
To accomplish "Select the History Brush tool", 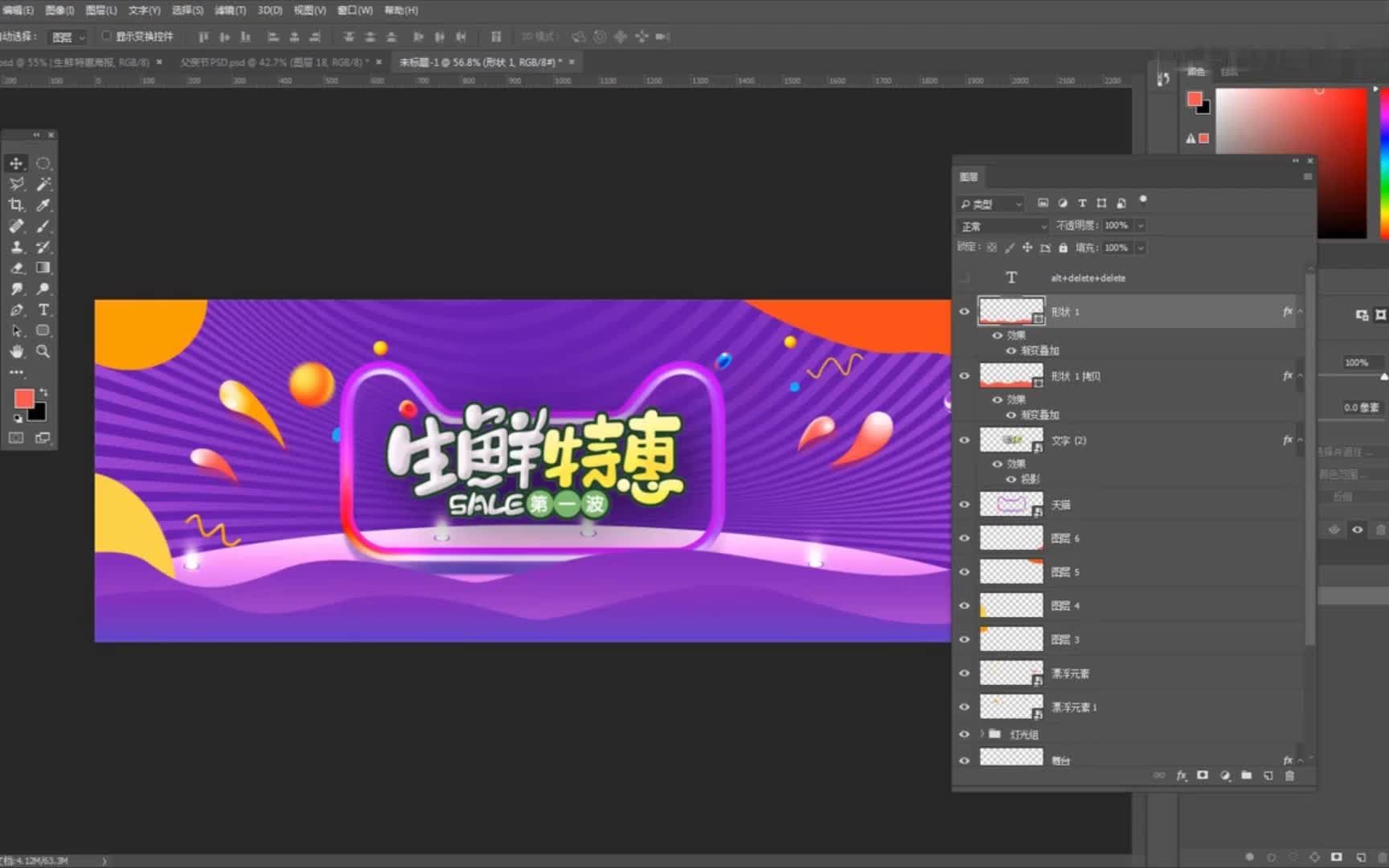I will click(43, 247).
